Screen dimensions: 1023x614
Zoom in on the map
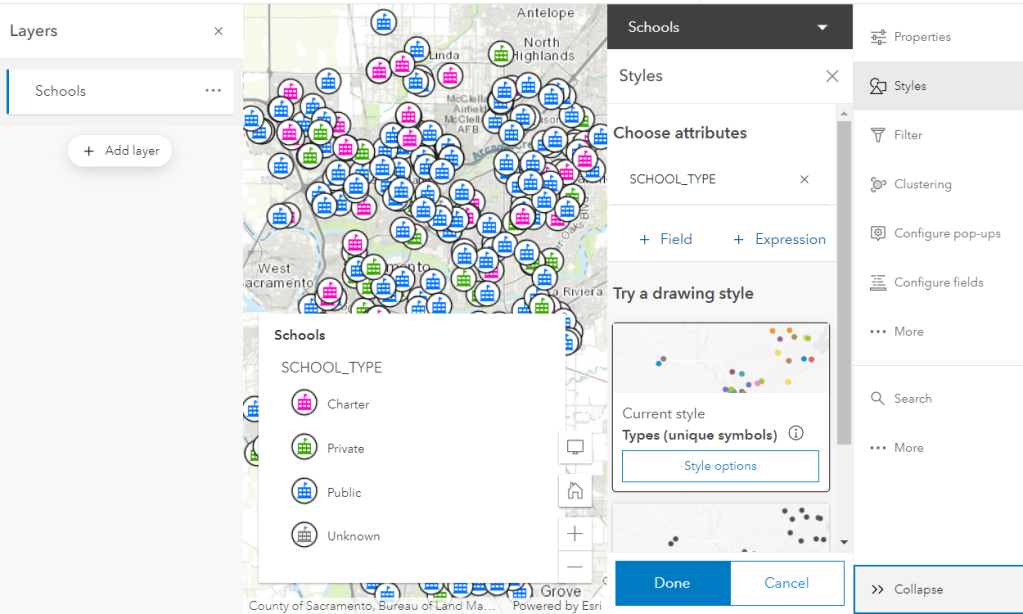575,534
